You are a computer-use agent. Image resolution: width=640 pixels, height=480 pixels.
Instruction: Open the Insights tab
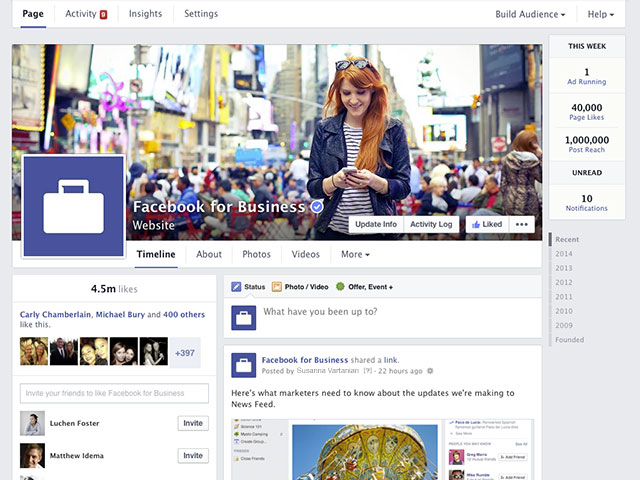[145, 14]
